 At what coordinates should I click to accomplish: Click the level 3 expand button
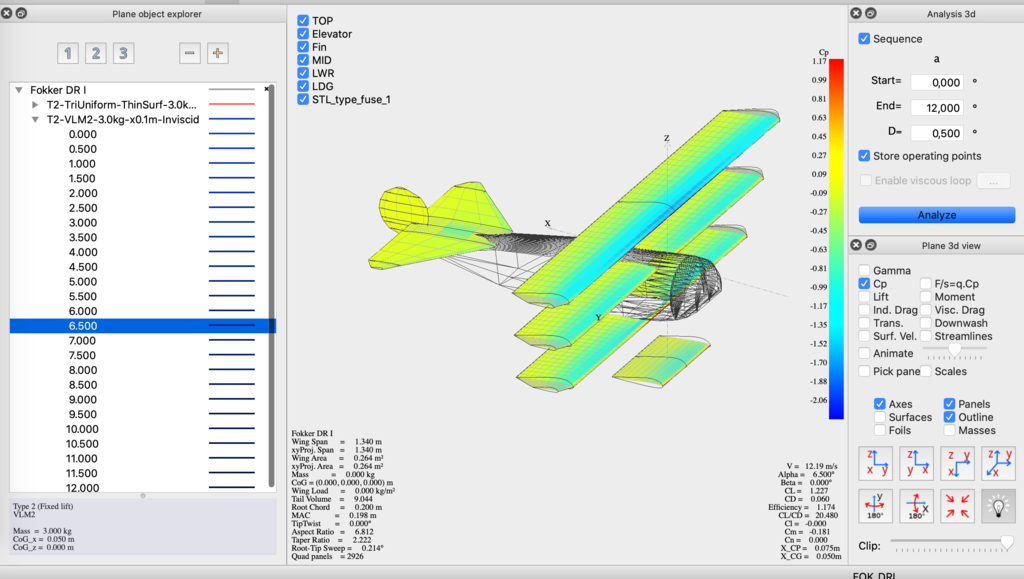click(x=122, y=53)
